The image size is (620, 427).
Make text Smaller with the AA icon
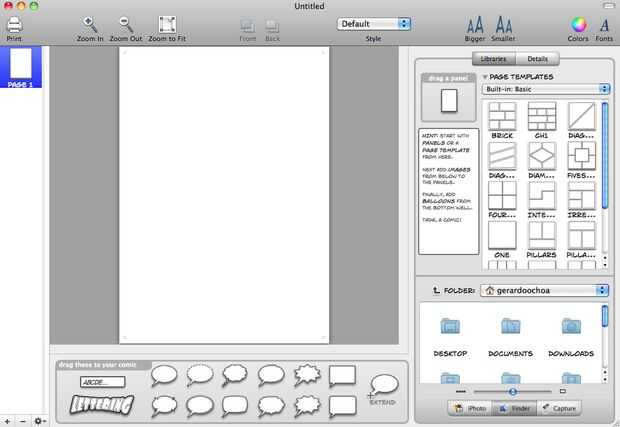coord(503,25)
